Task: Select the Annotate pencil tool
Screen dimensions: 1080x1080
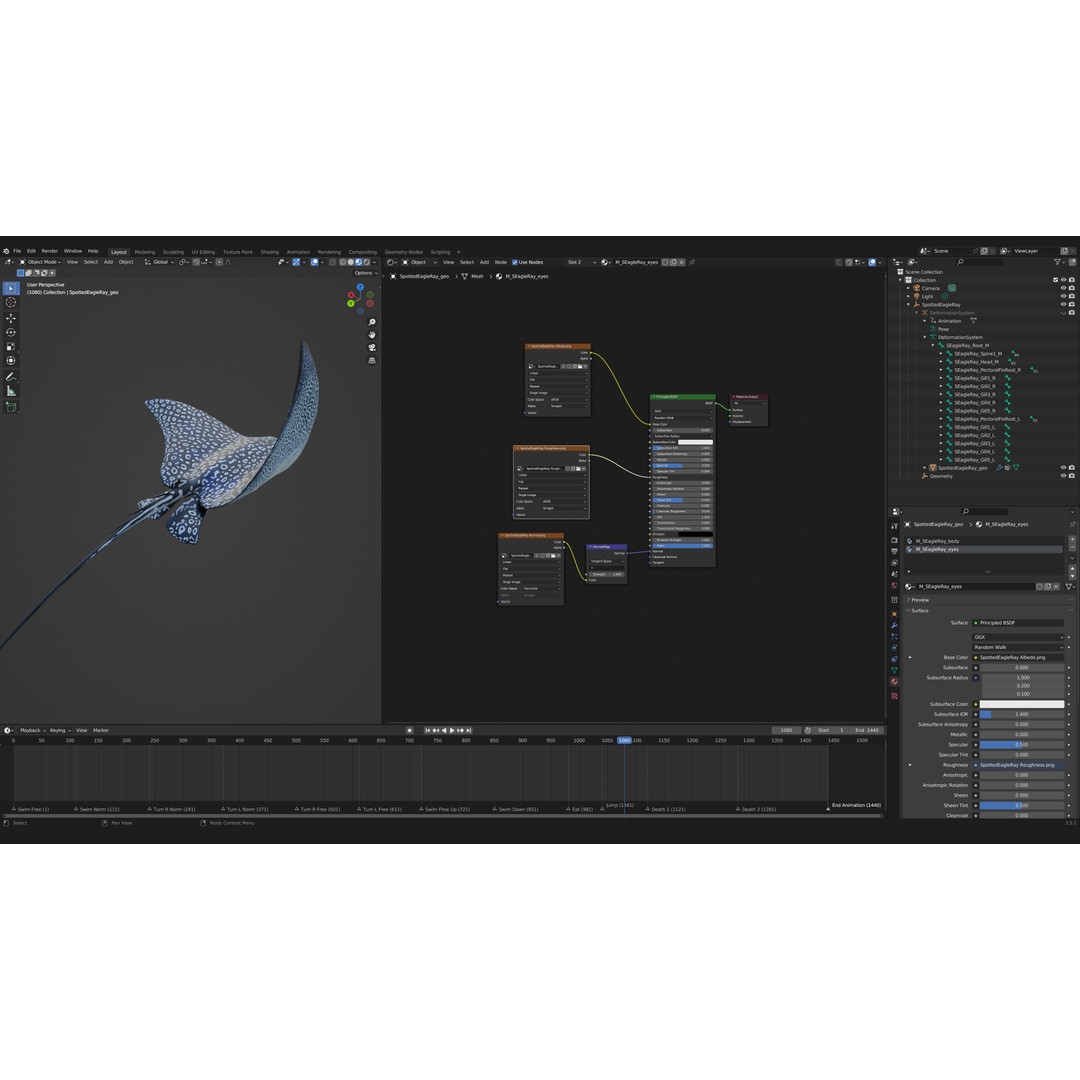Action: pyautogui.click(x=11, y=377)
